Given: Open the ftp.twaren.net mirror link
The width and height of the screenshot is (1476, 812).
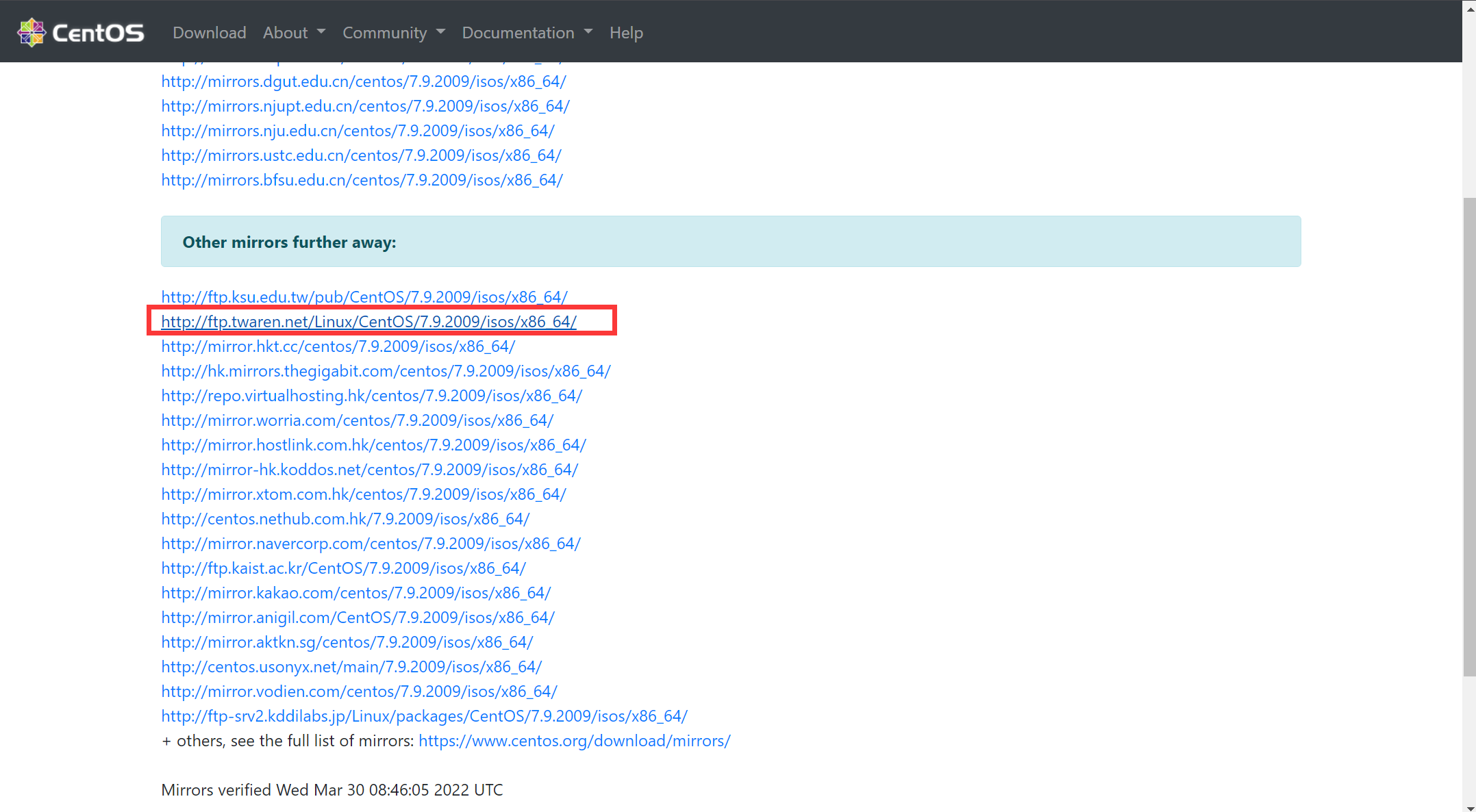Looking at the screenshot, I should [368, 321].
